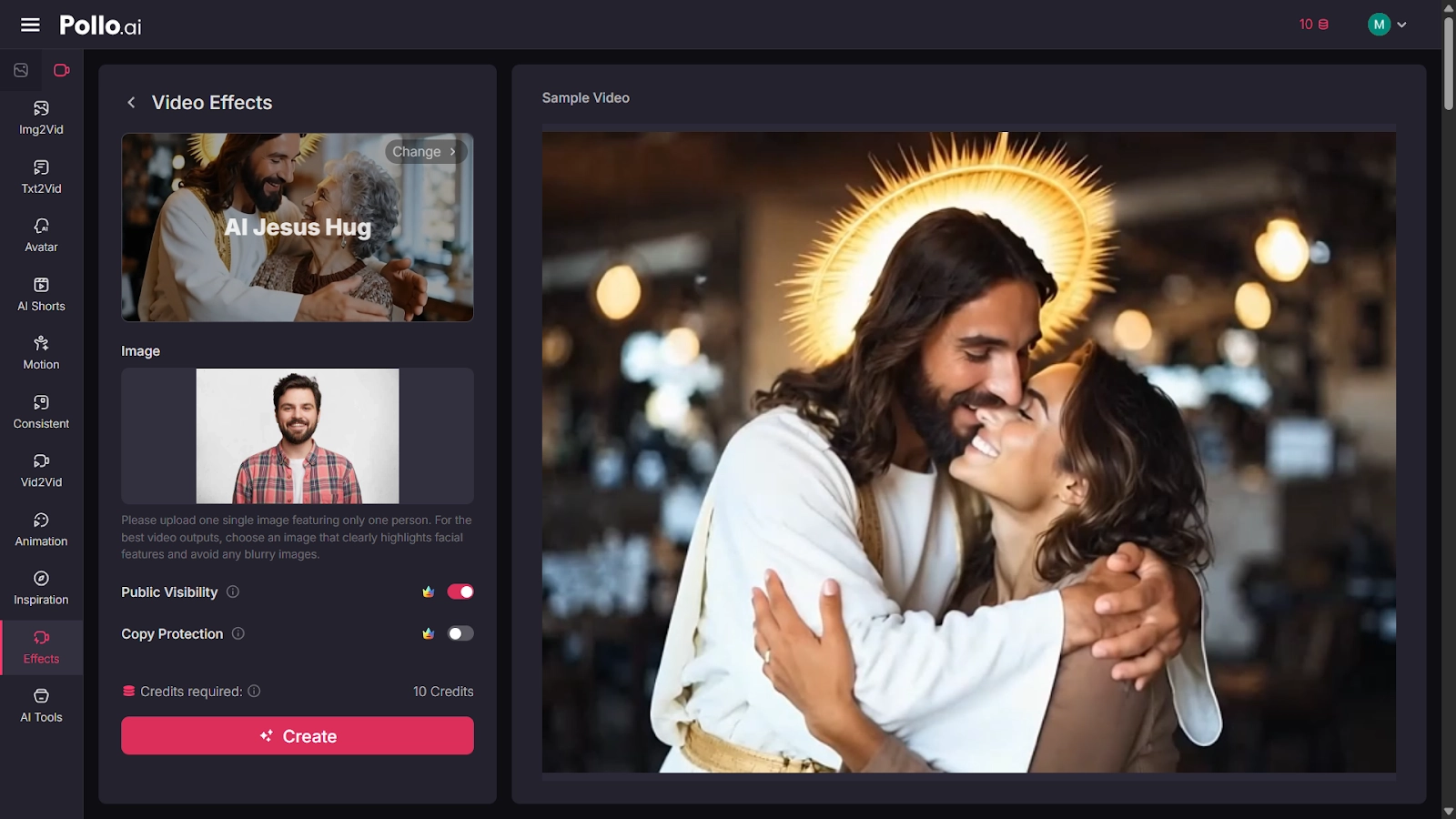Open AI Shorts from the sidebar
Screen dimensions: 1456x819
[x=40, y=293]
